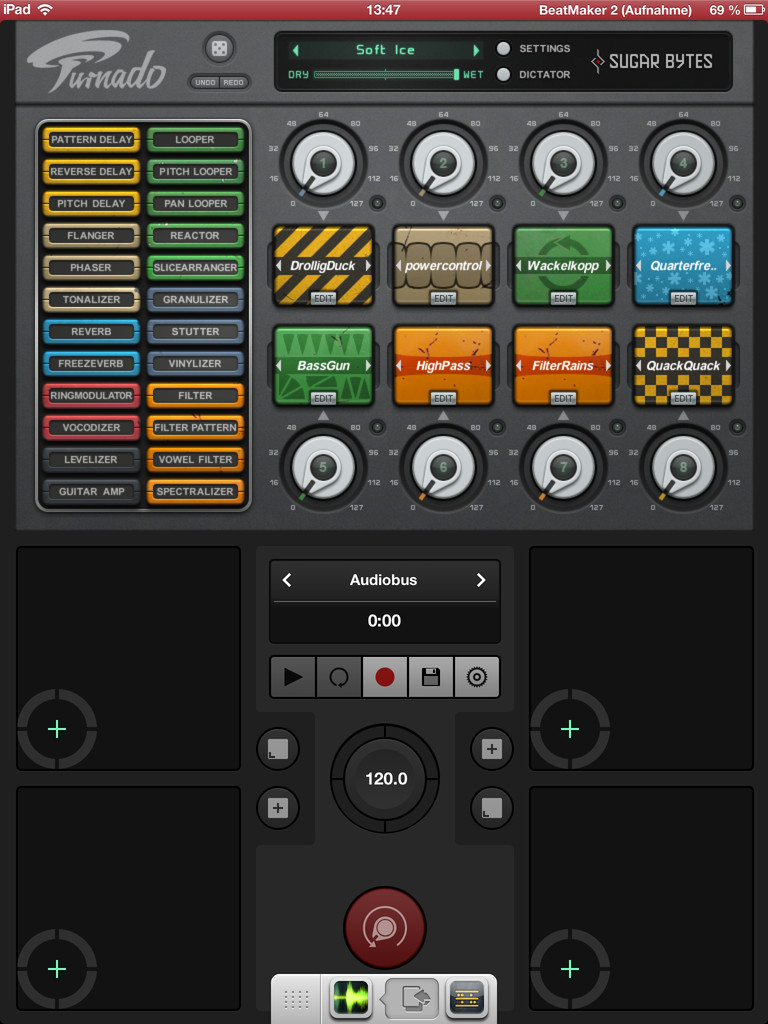Click the UNDO button
Viewport: 768px width, 1024px height.
point(205,82)
